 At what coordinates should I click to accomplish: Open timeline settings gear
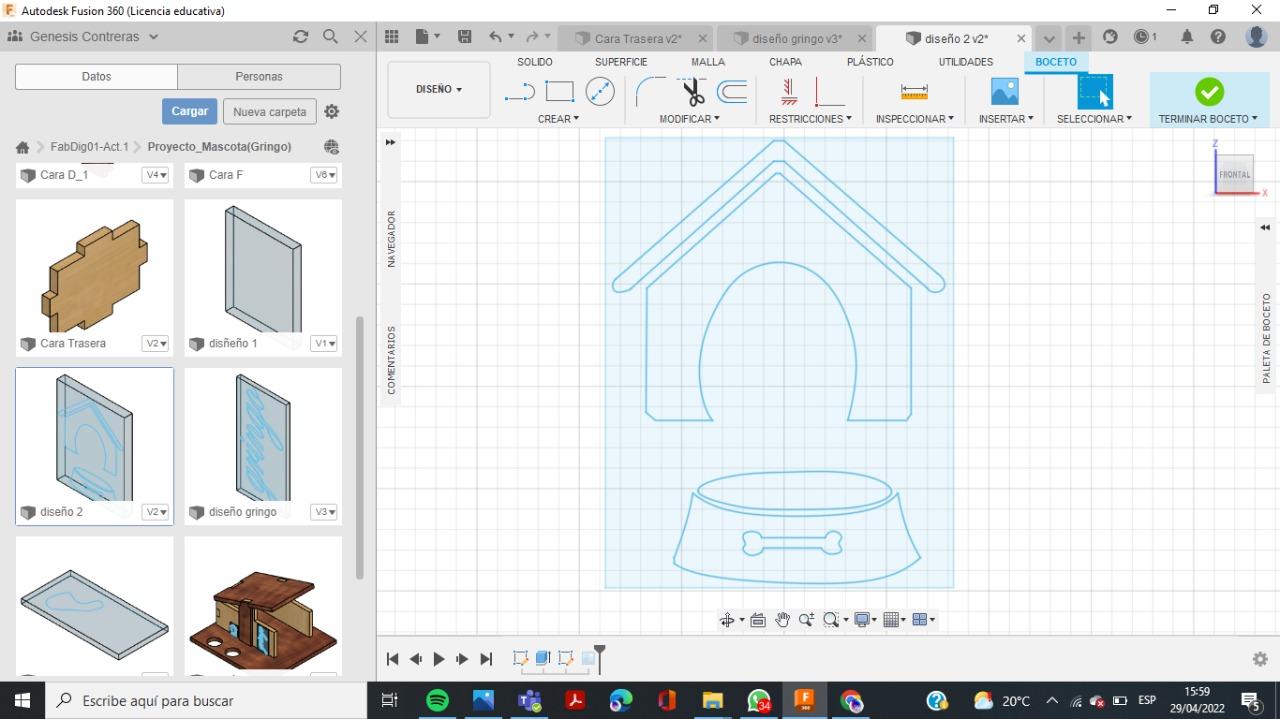pos(1260,659)
